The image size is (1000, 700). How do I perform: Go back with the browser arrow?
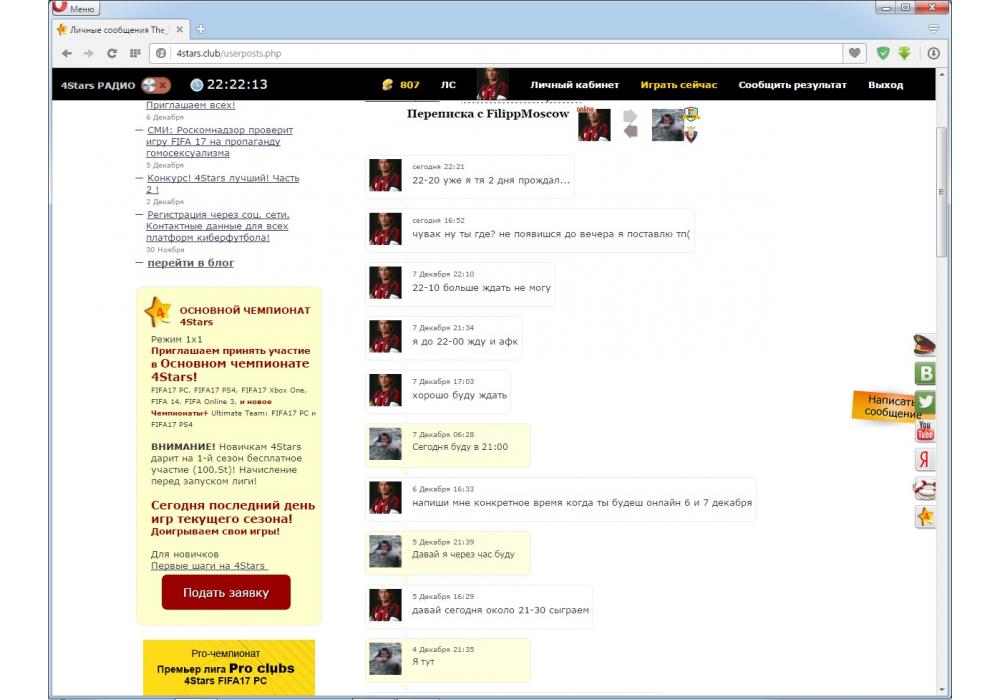(x=67, y=54)
